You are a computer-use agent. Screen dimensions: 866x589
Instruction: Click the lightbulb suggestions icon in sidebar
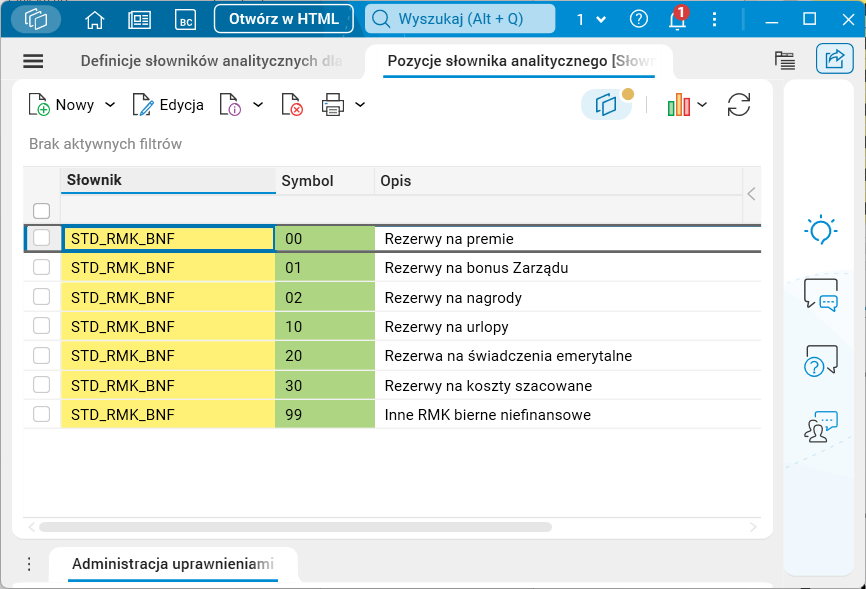tap(819, 230)
